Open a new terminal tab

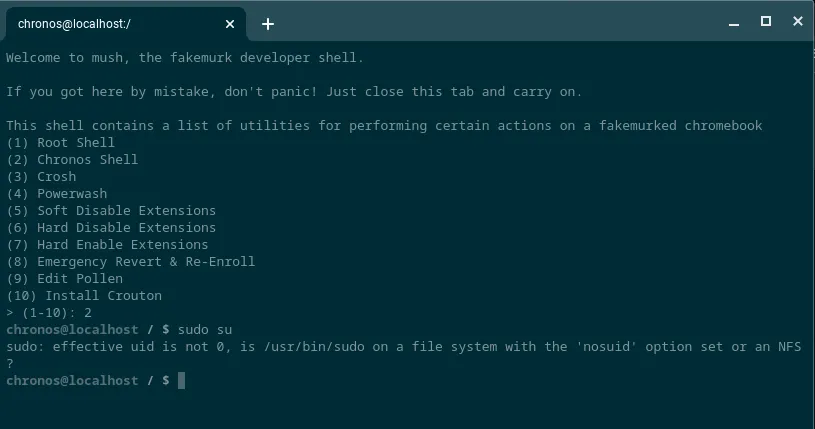tap(268, 24)
